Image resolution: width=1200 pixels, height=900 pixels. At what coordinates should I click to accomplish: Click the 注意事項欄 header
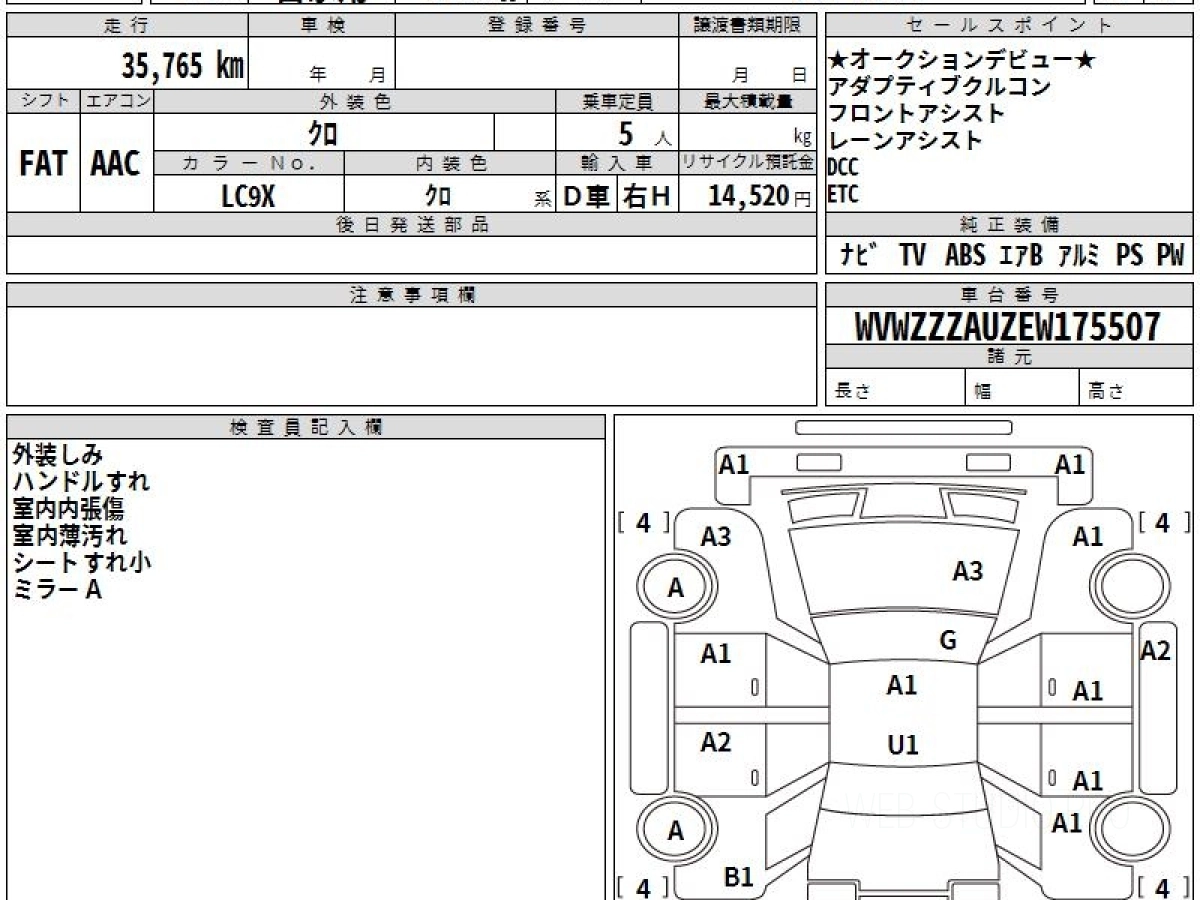point(411,295)
